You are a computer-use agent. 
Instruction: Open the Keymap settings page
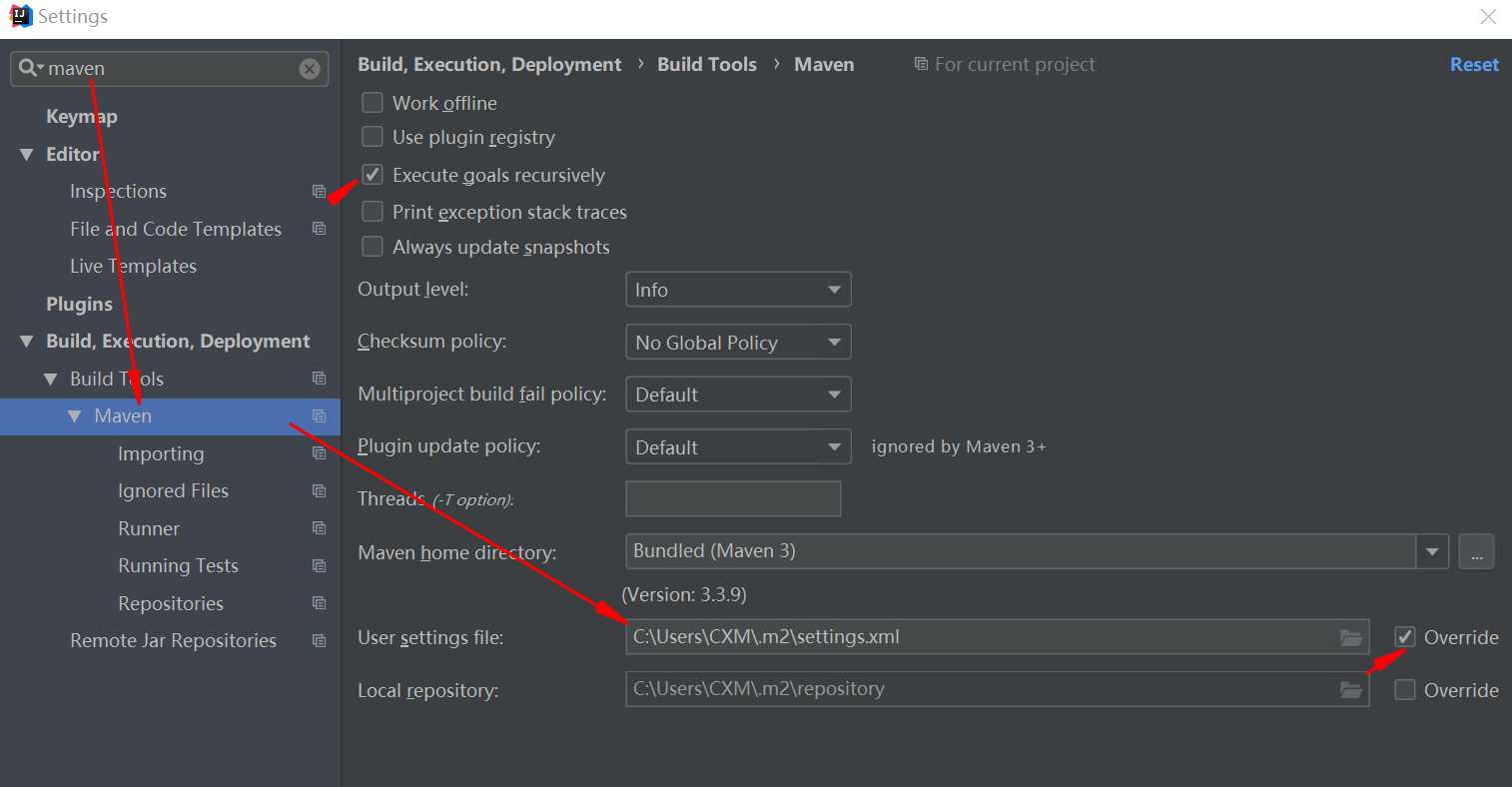pyautogui.click(x=82, y=117)
